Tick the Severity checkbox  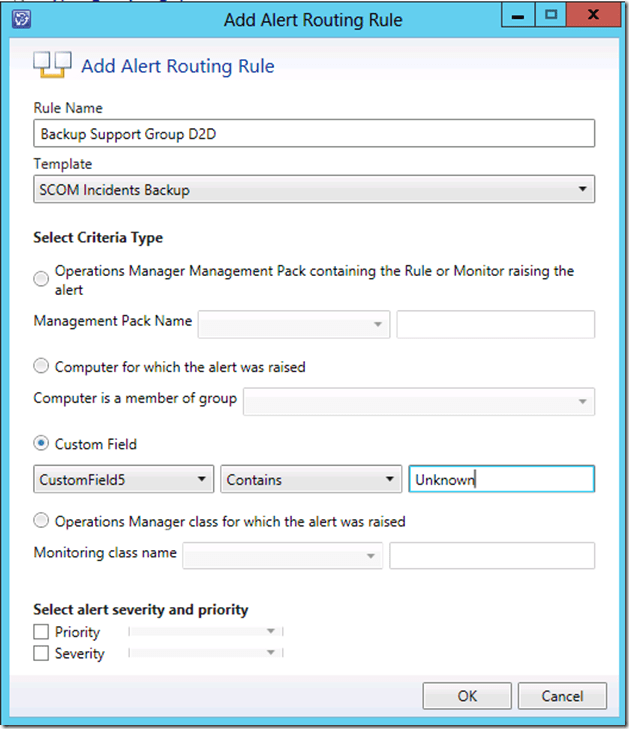click(41, 654)
